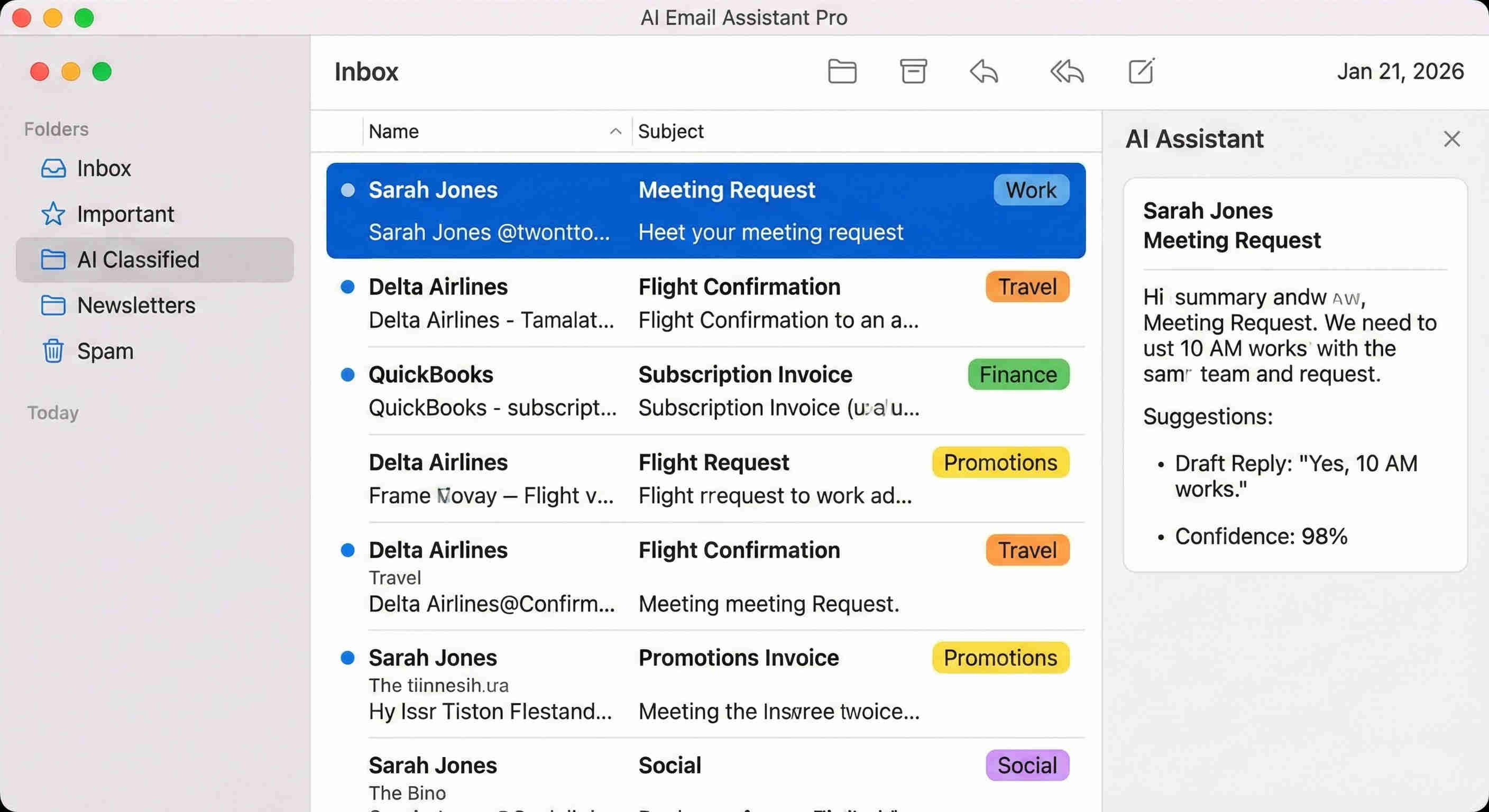Click 'Delta Airlines@Confirm...' sender line
This screenshot has height=812, width=1489.
click(x=492, y=604)
